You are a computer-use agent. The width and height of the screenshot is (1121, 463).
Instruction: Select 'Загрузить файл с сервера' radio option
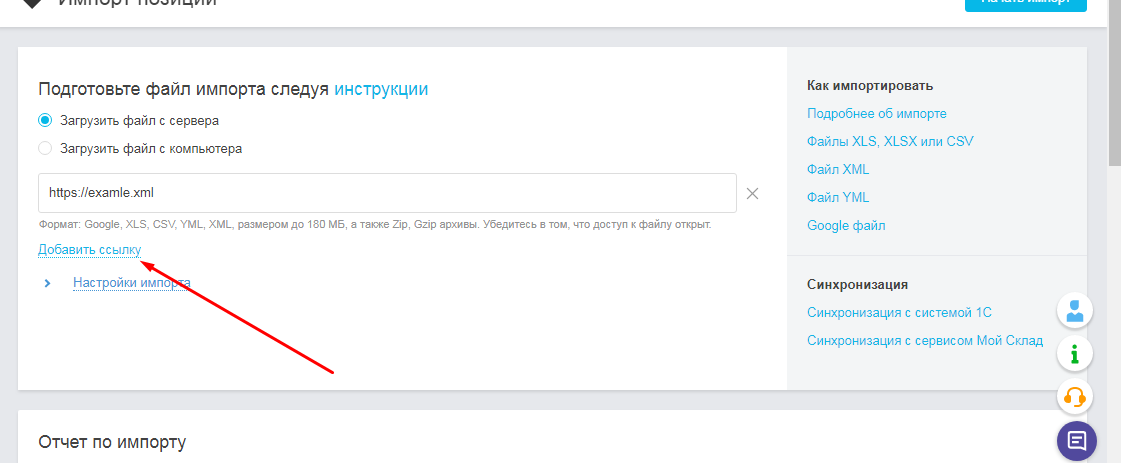pyautogui.click(x=45, y=120)
